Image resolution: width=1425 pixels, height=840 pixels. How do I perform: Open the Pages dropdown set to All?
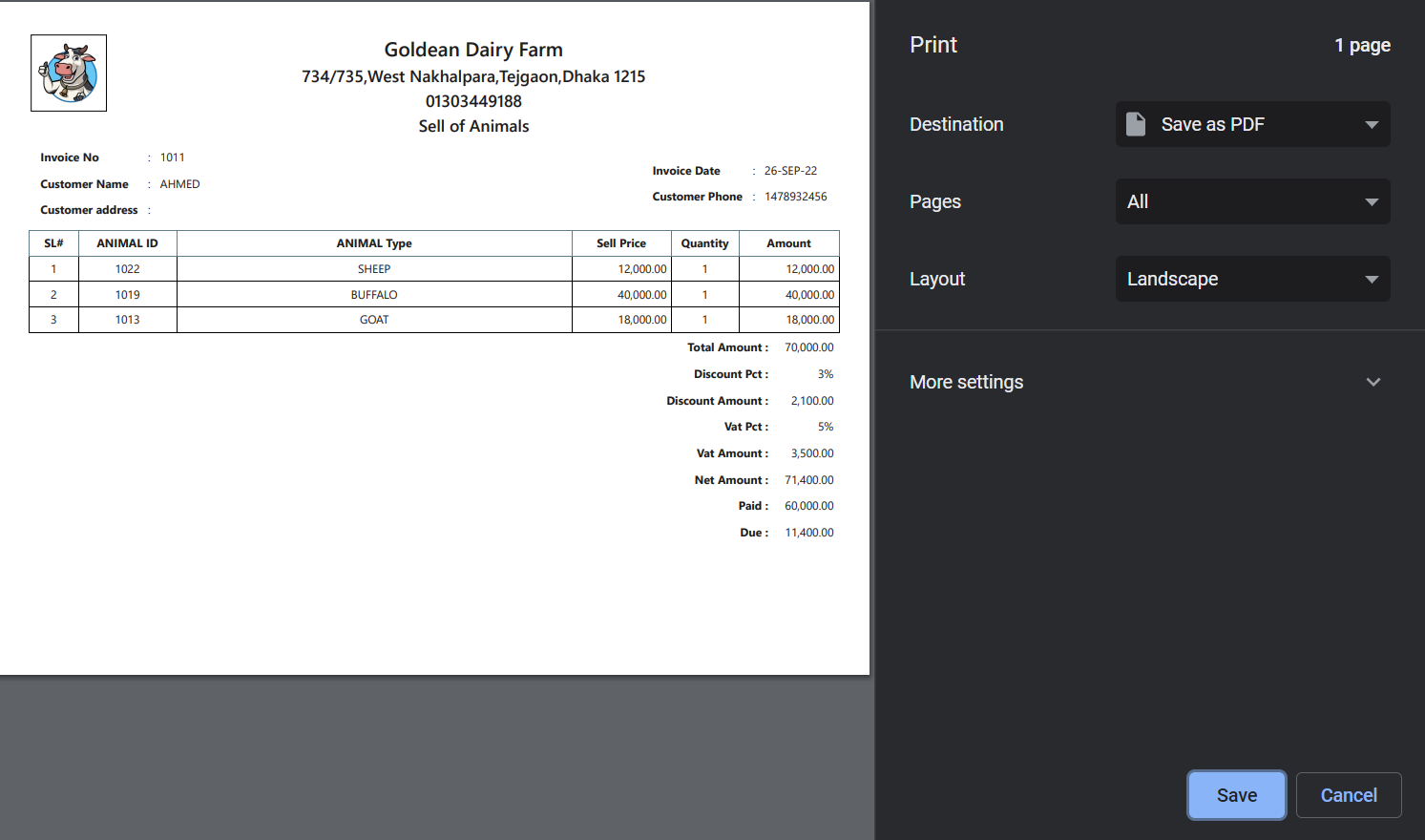tap(1252, 201)
